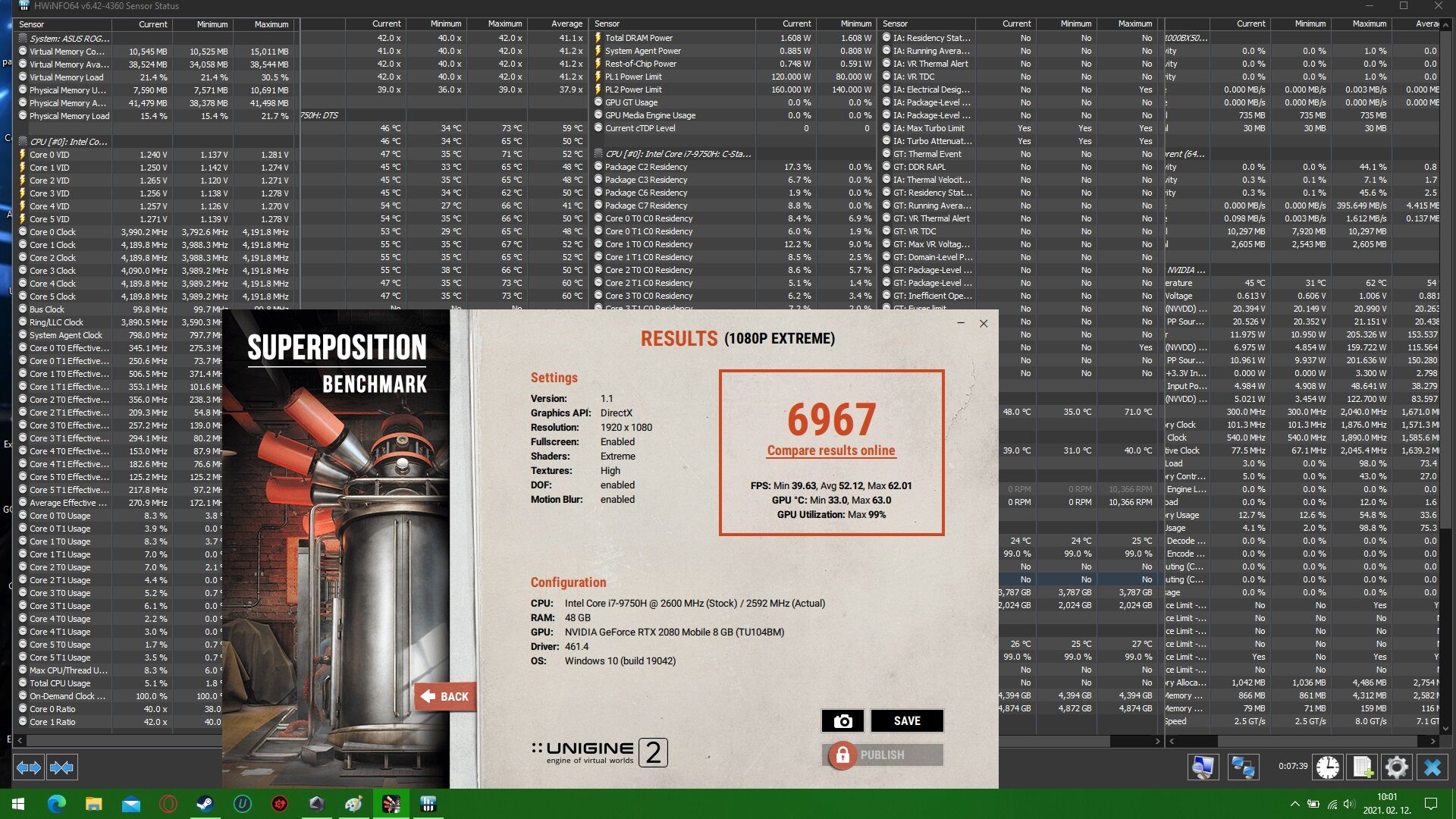Click the locked Publish button
The width and height of the screenshot is (1456, 819).
pyautogui.click(x=882, y=755)
